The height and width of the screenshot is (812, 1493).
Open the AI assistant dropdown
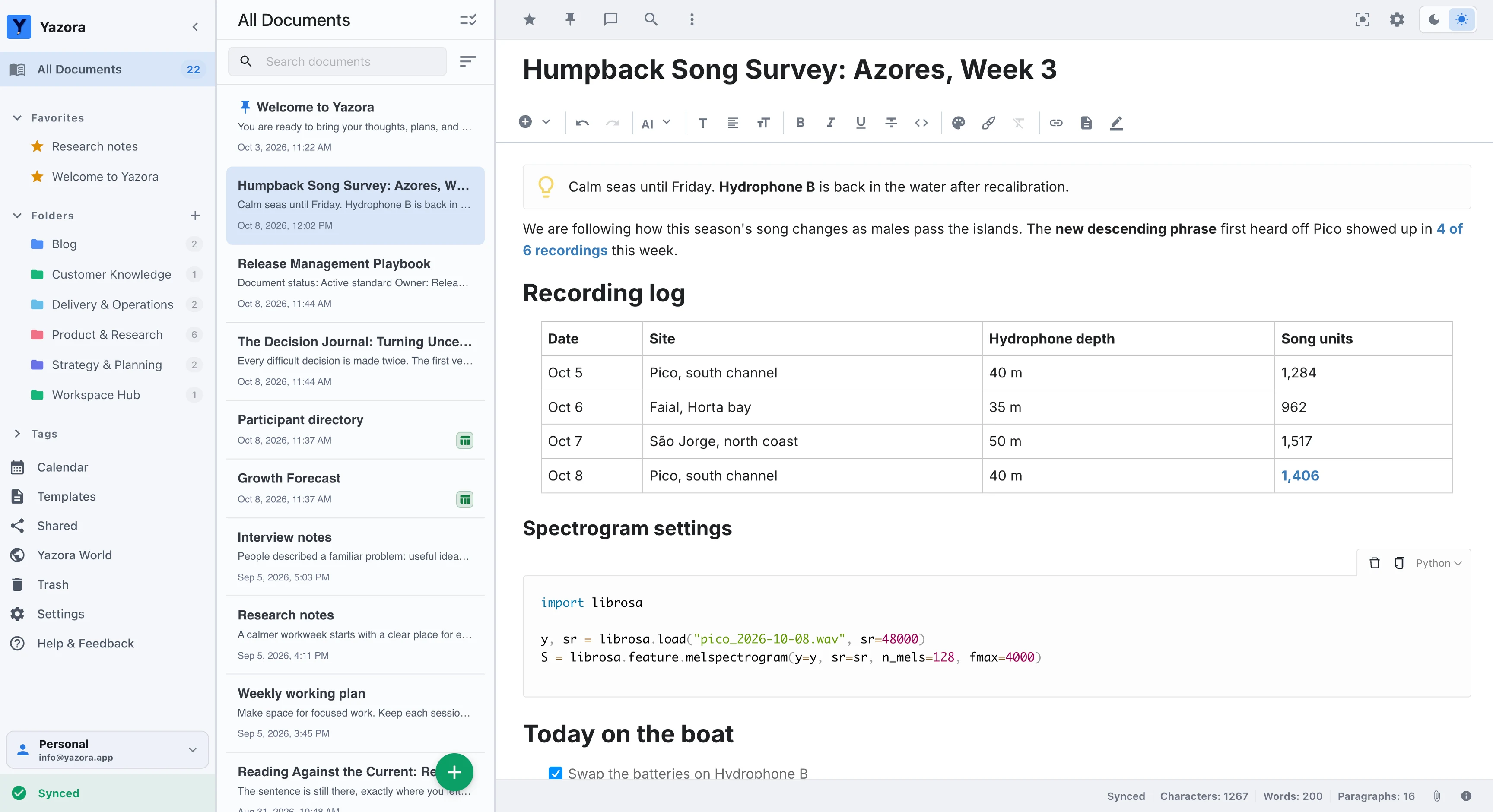tap(656, 123)
